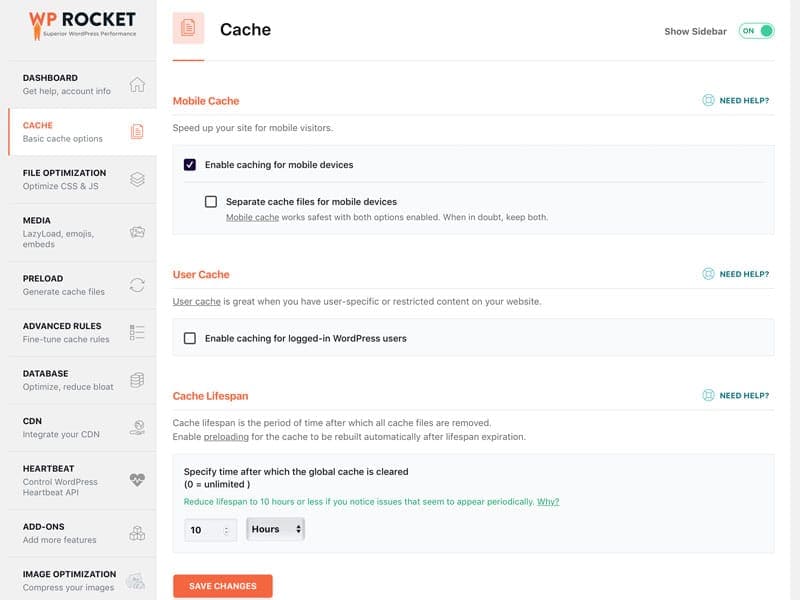Click the cache lifespan number field
The height and width of the screenshot is (600, 800).
(203, 530)
